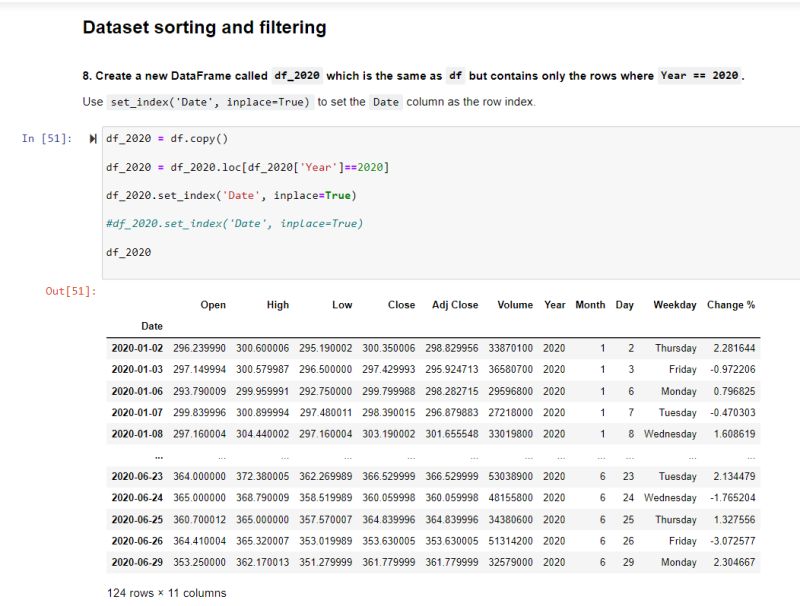Click the In [51] prompt label
Image resolution: width=800 pixels, height=606 pixels.
(47, 138)
